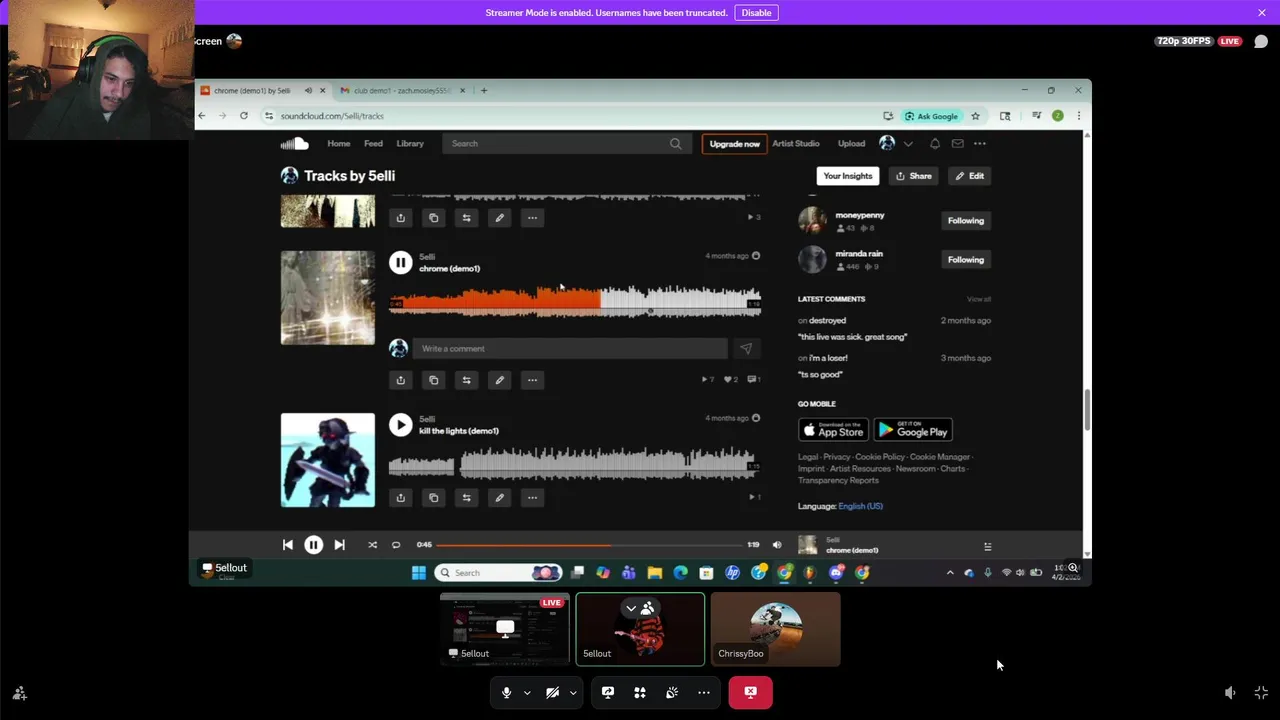Viewport: 1280px width, 720px height.
Task: Reload the SoundCloud page in Chrome
Action: (x=244, y=116)
